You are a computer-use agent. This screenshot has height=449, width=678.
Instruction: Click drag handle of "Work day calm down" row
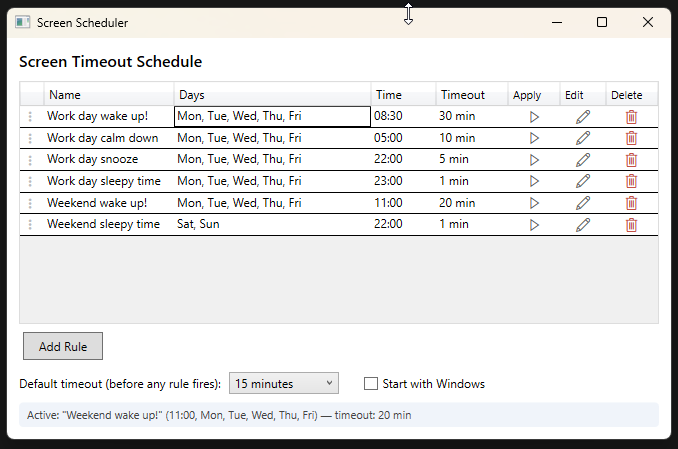[x=30, y=138]
